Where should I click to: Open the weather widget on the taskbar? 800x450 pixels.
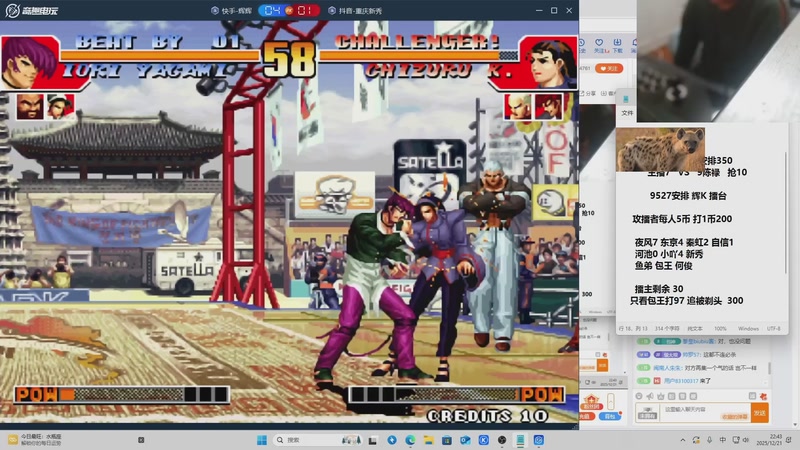click(36, 440)
